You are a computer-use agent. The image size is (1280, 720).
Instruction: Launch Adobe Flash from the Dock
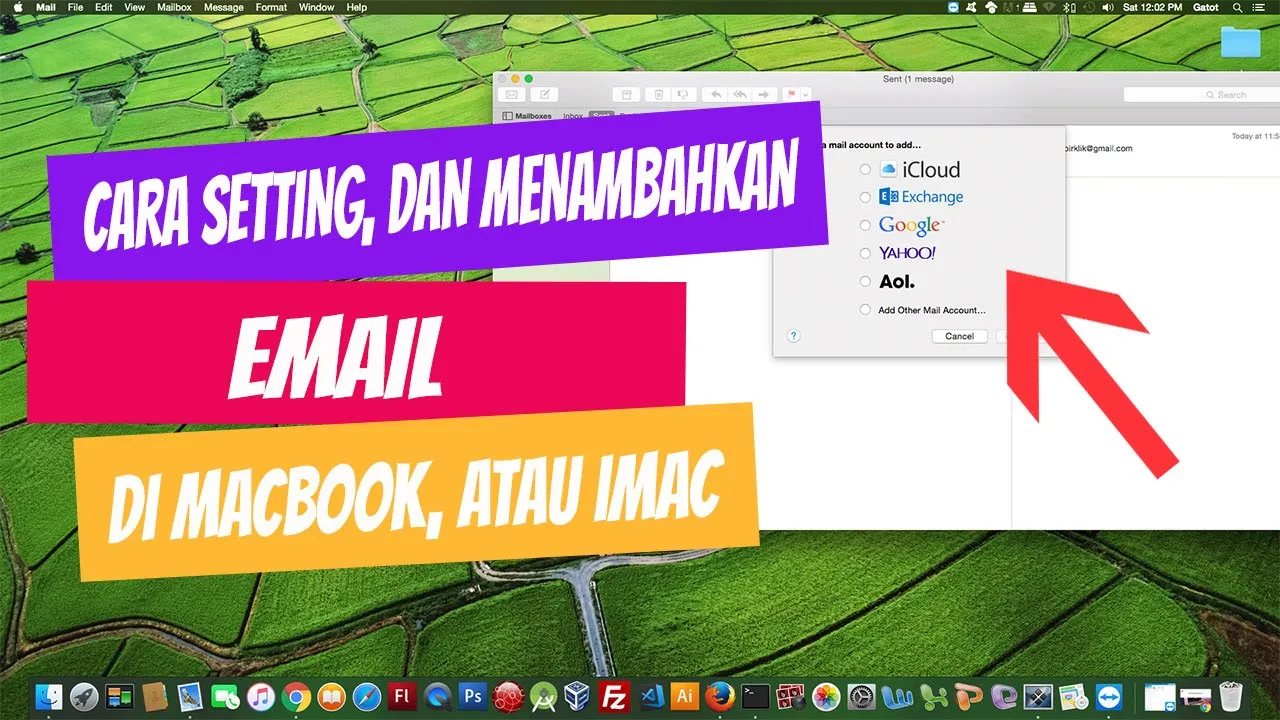pyautogui.click(x=402, y=696)
